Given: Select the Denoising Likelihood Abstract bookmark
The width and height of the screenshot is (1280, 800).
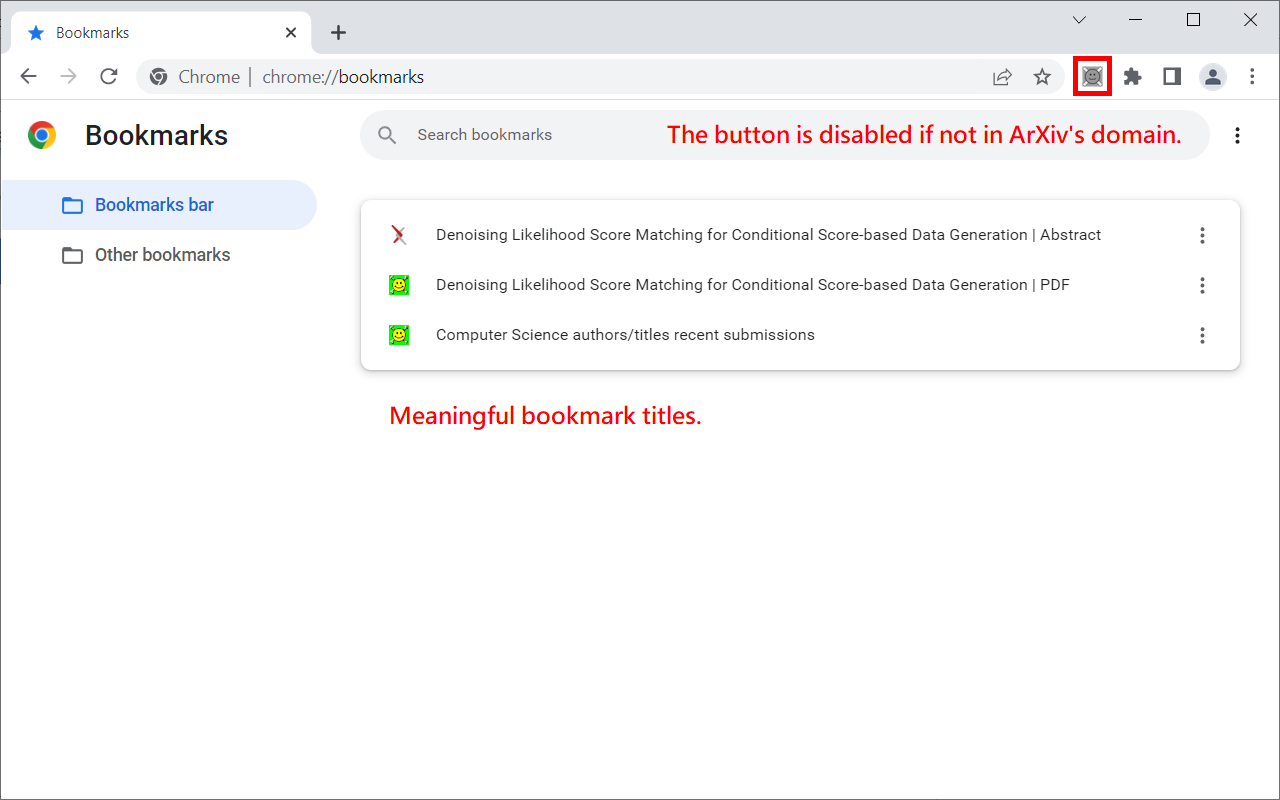Looking at the screenshot, I should pyautogui.click(x=768, y=235).
